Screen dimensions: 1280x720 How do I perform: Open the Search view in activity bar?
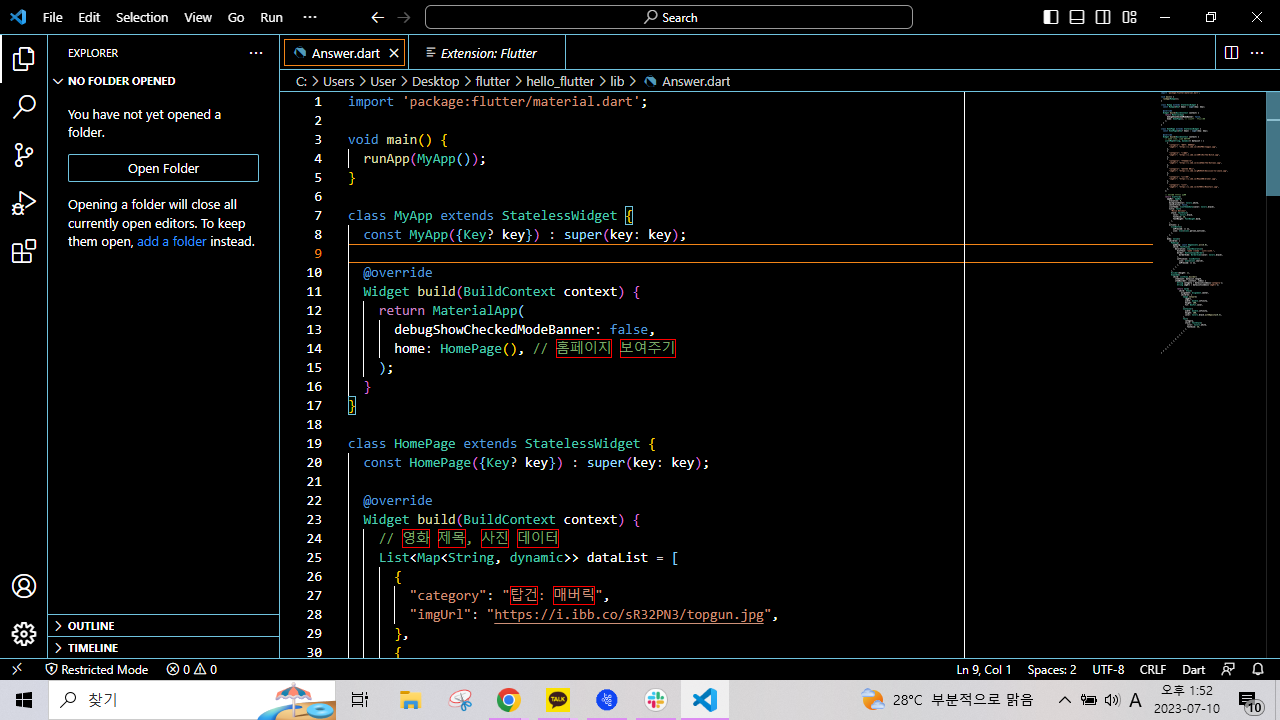pyautogui.click(x=24, y=107)
